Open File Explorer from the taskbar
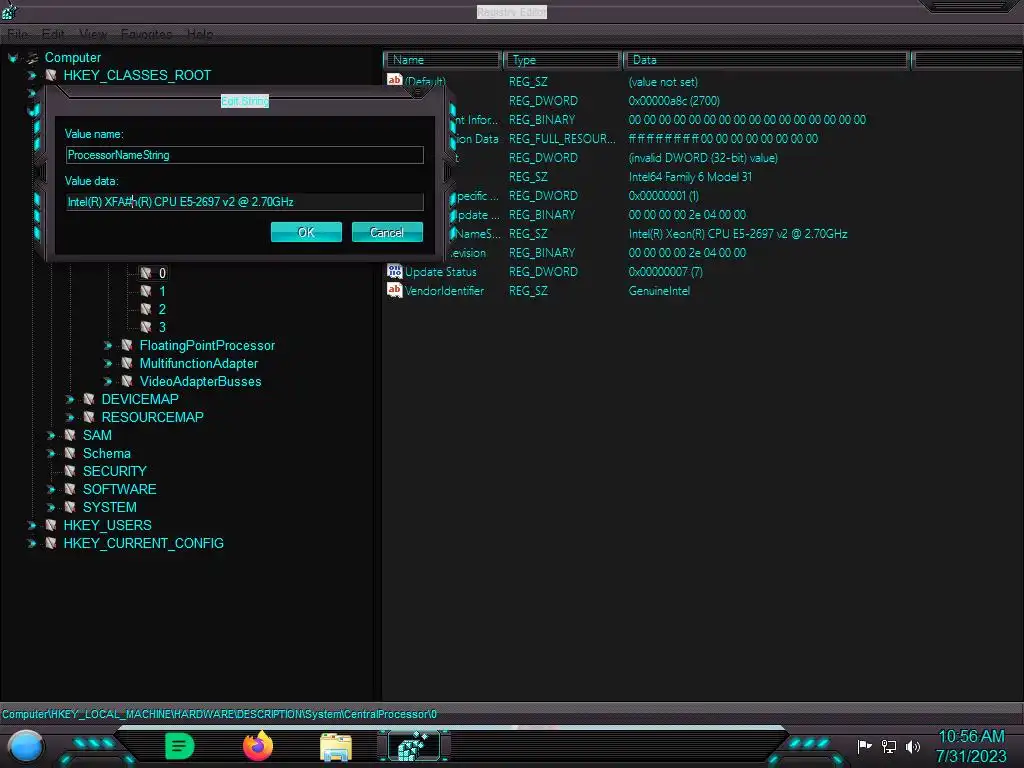The height and width of the screenshot is (768, 1024). [336, 746]
